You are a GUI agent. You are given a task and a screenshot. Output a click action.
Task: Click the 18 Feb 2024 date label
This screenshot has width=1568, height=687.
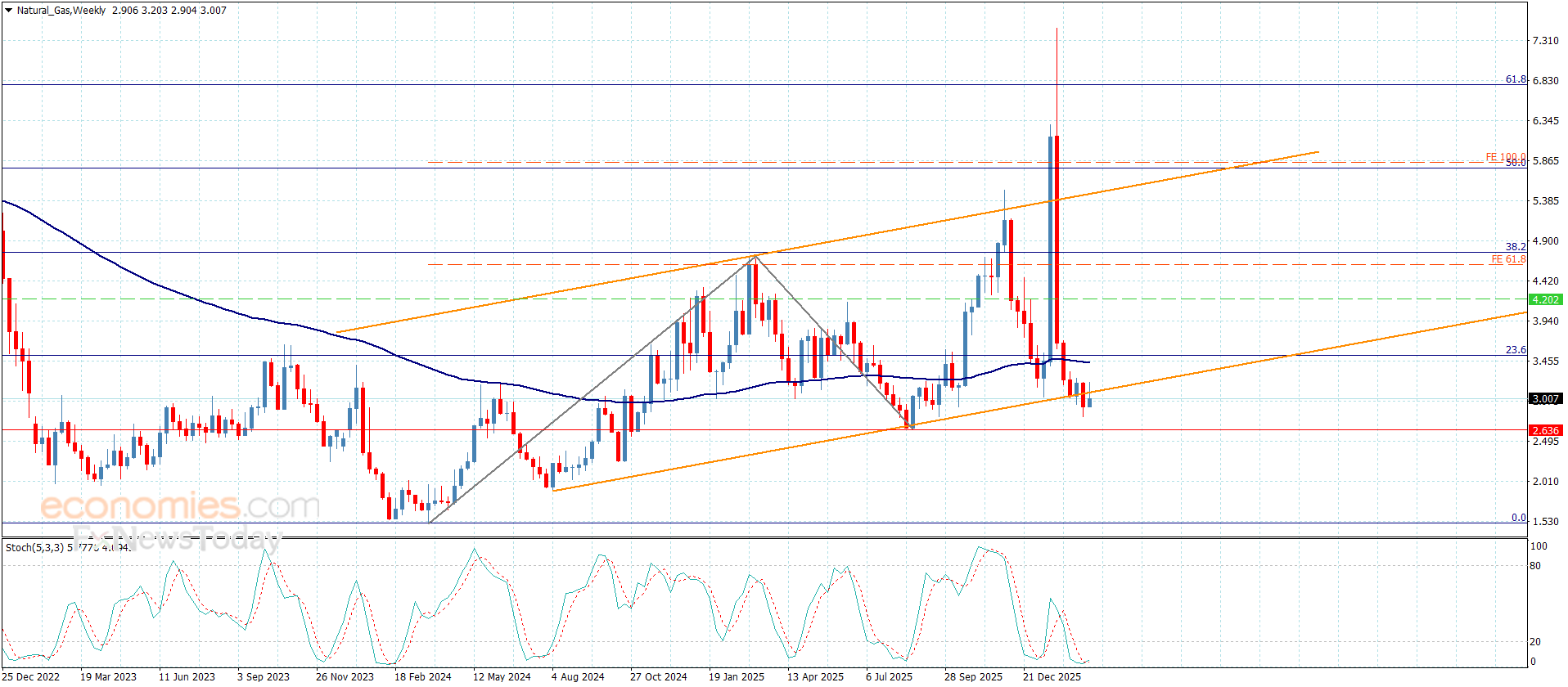coord(422,676)
